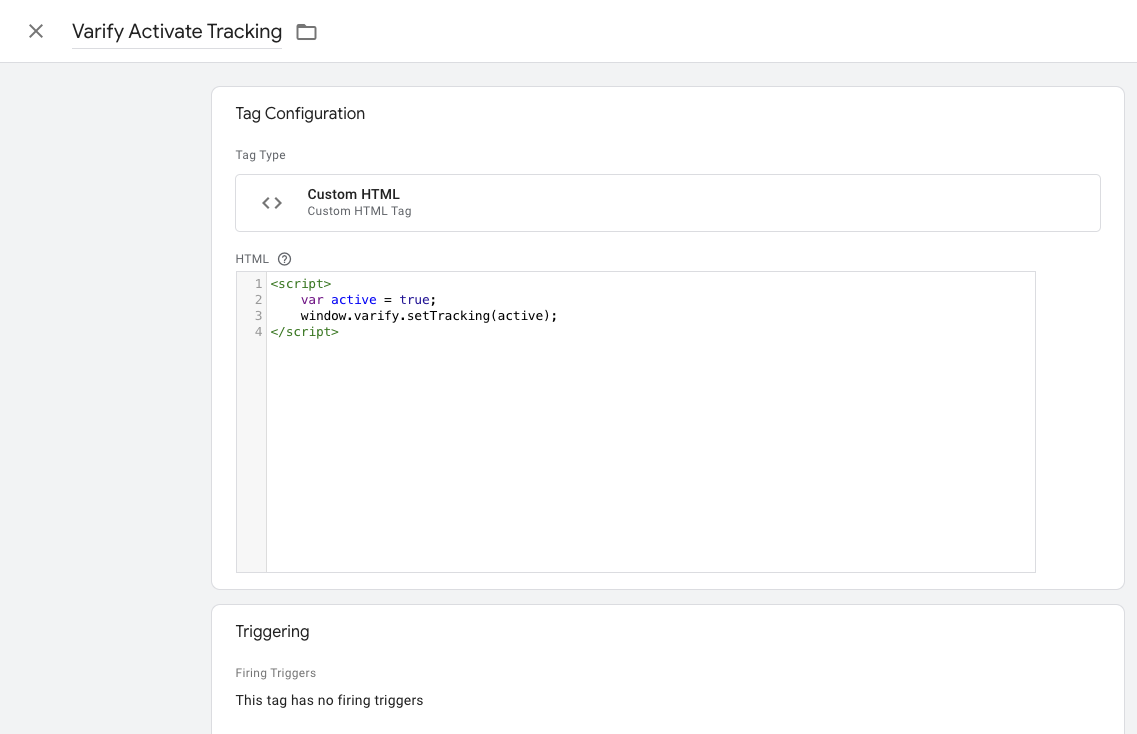Image resolution: width=1137 pixels, height=734 pixels.
Task: Click the 'Tag Type' label
Action: (260, 155)
